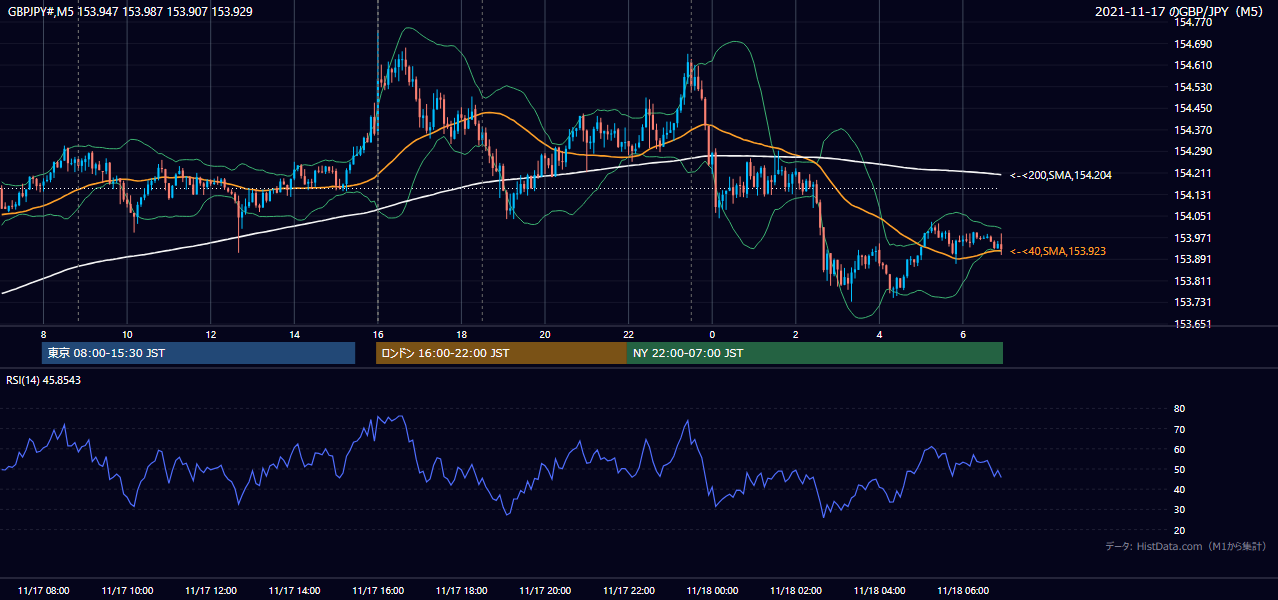Click hour label 16 below price chart
This screenshot has width=1278, height=600.
click(378, 334)
